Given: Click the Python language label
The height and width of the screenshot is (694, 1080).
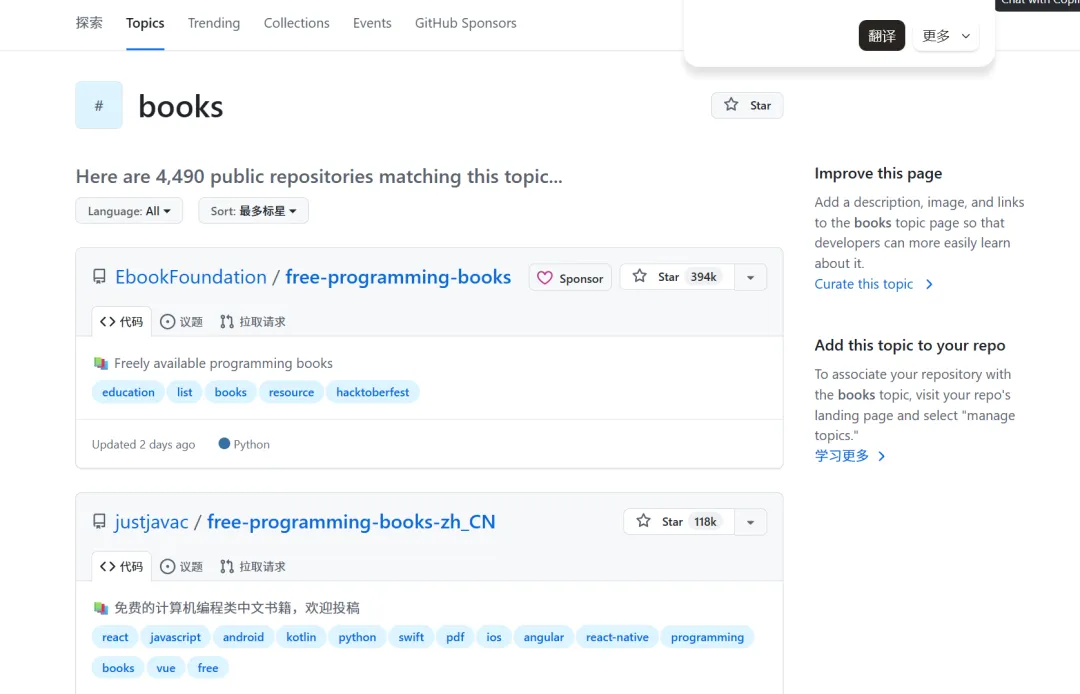Looking at the screenshot, I should (251, 444).
